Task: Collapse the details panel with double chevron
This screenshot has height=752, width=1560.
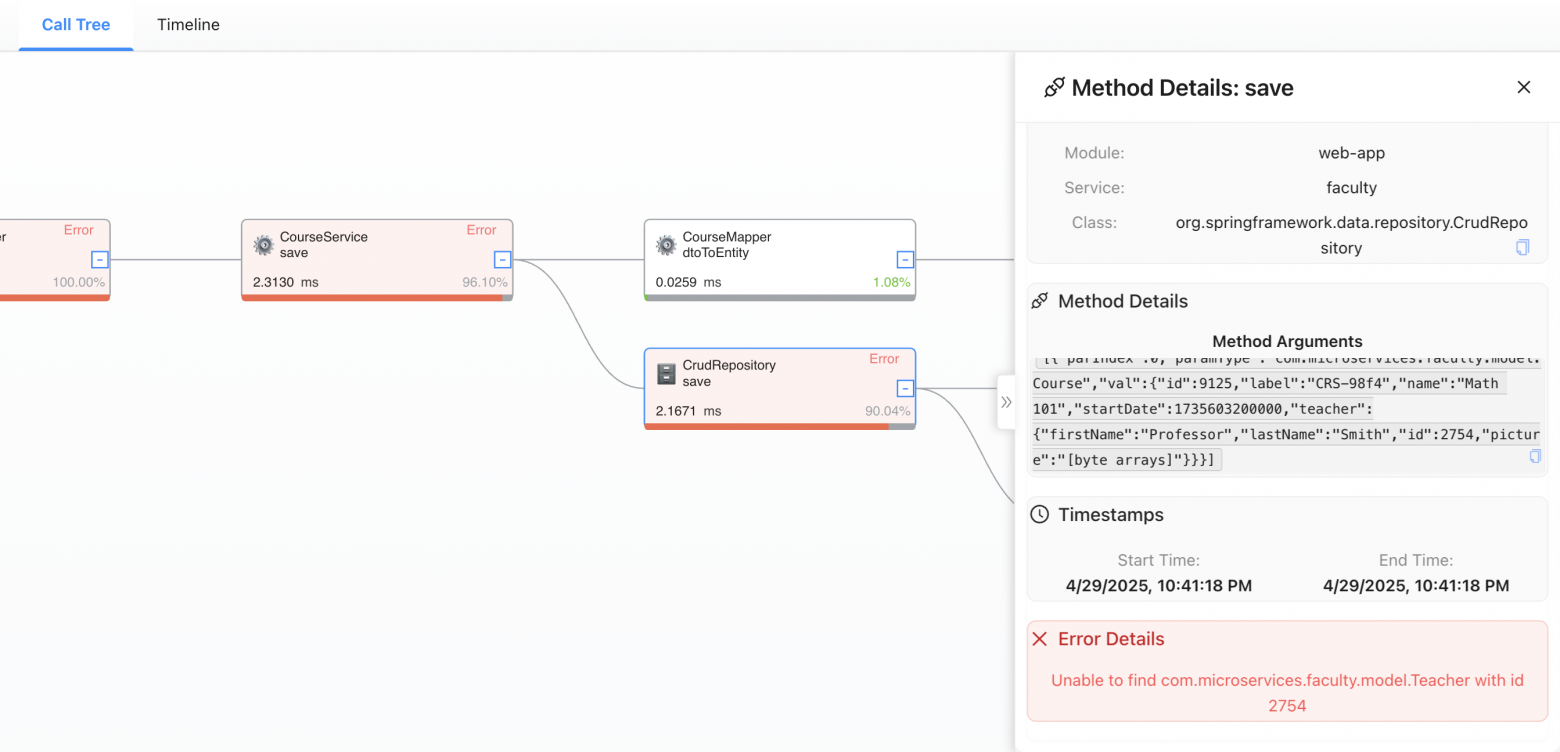Action: pos(1006,402)
